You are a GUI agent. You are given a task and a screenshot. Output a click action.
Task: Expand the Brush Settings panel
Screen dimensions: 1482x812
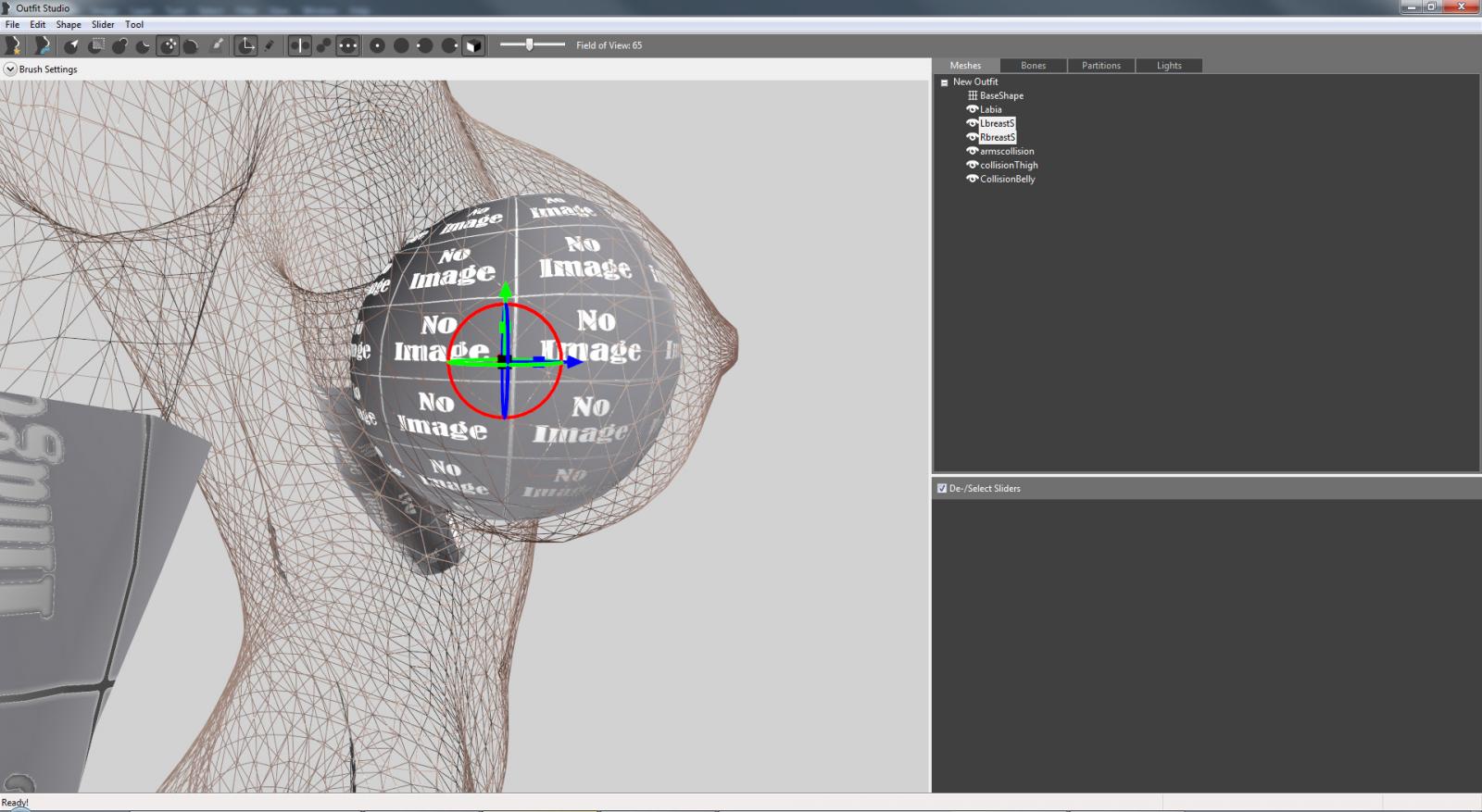click(x=10, y=69)
